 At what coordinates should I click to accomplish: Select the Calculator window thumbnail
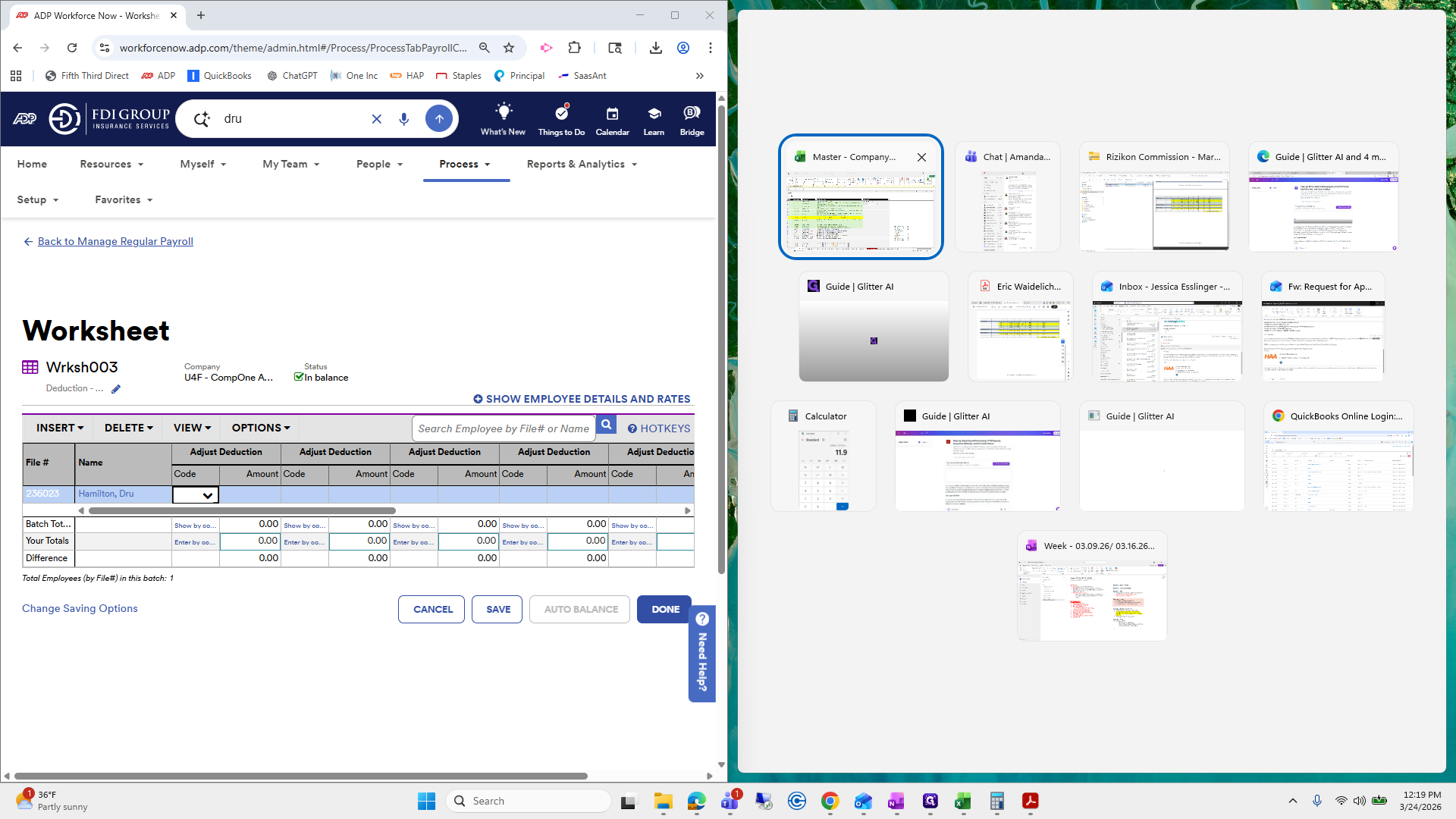point(824,457)
